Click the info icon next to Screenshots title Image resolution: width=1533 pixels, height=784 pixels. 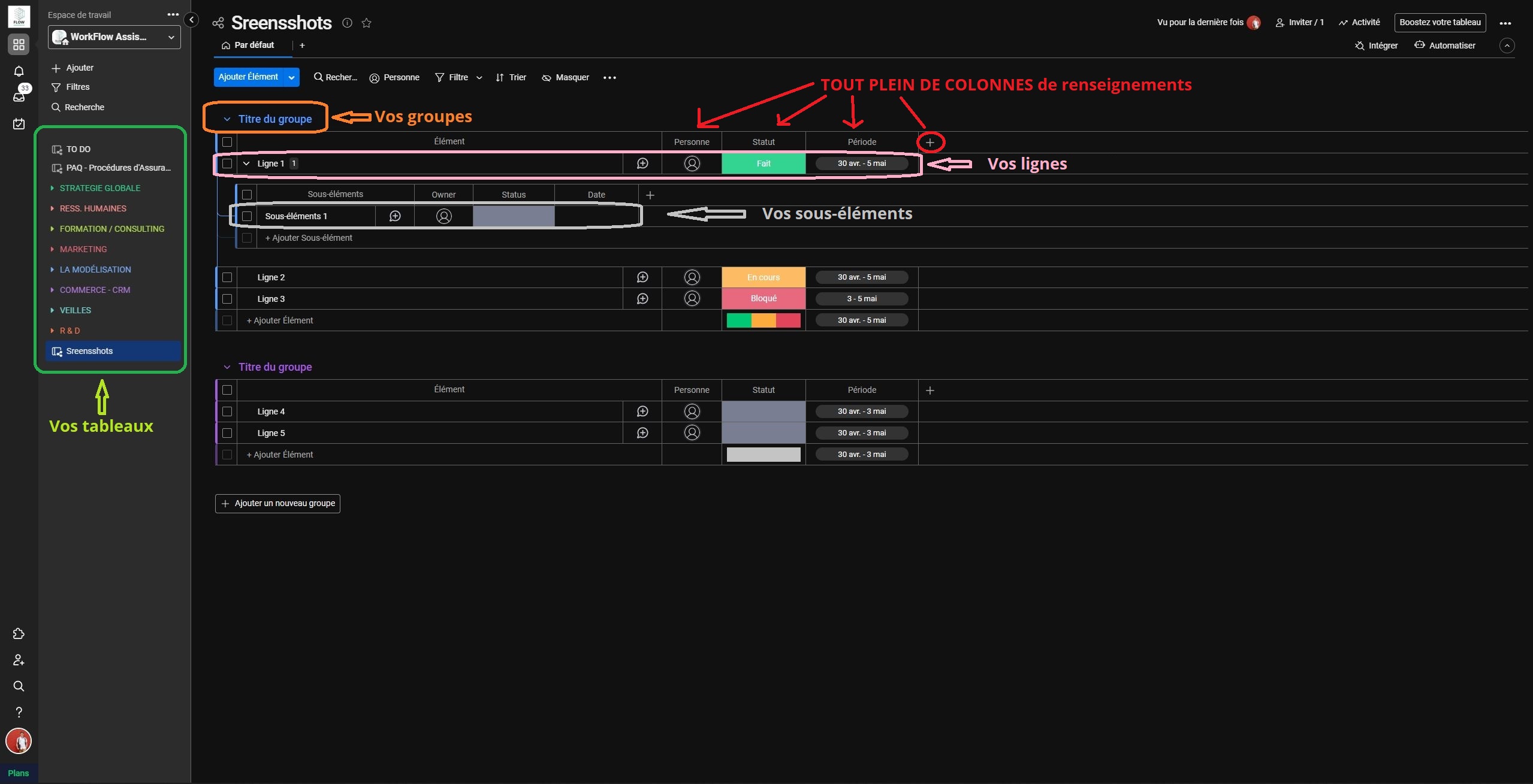click(348, 23)
